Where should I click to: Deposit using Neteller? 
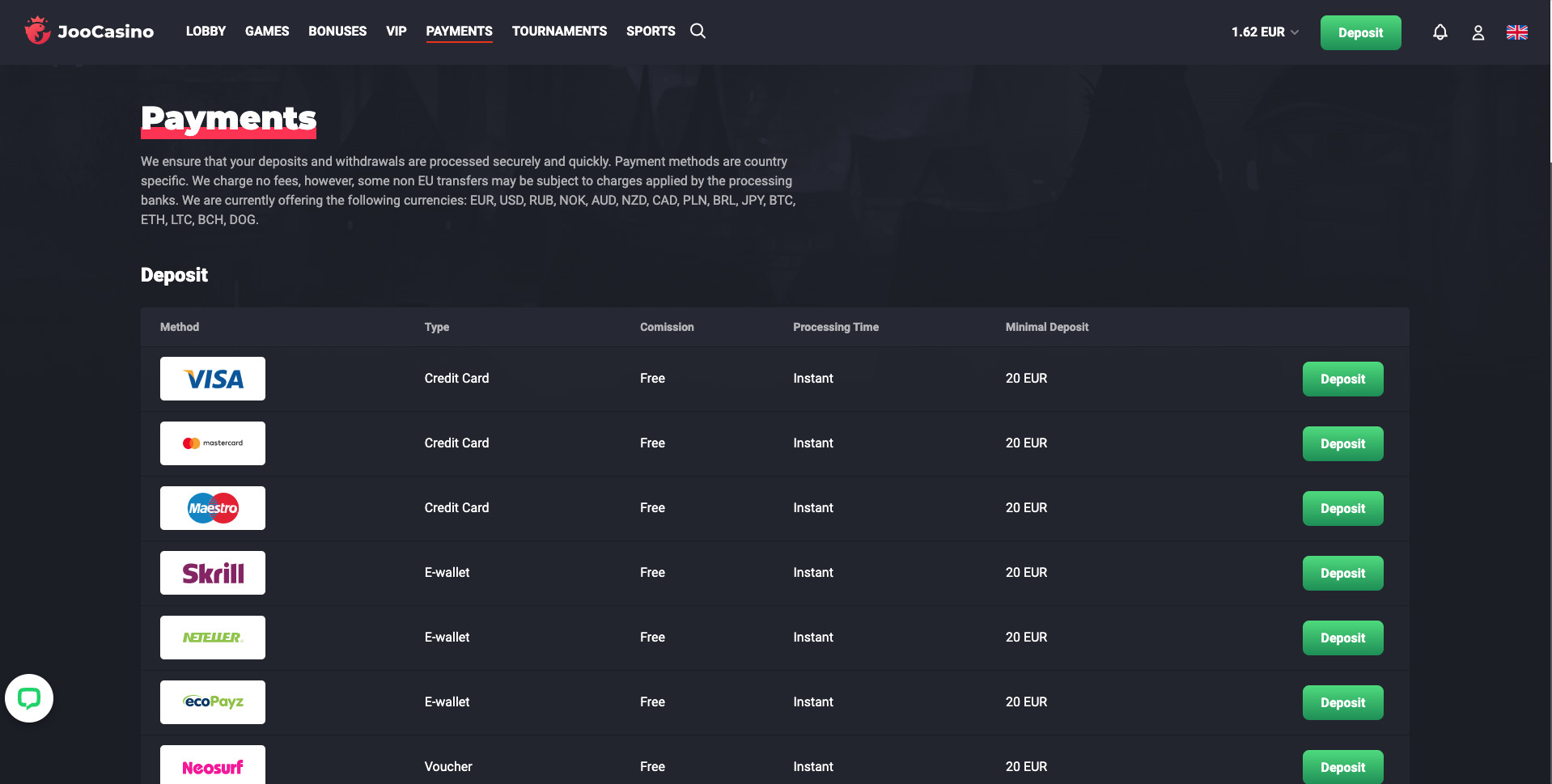tap(1343, 638)
